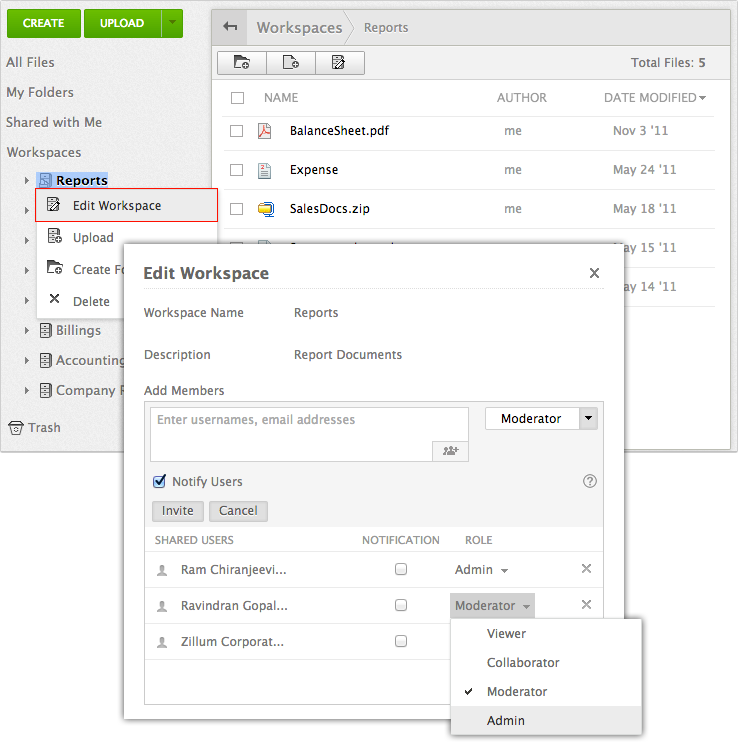This screenshot has height=742, width=738.
Task: Check the BalanceSheet.pdf row checkbox
Action: pyautogui.click(x=237, y=131)
